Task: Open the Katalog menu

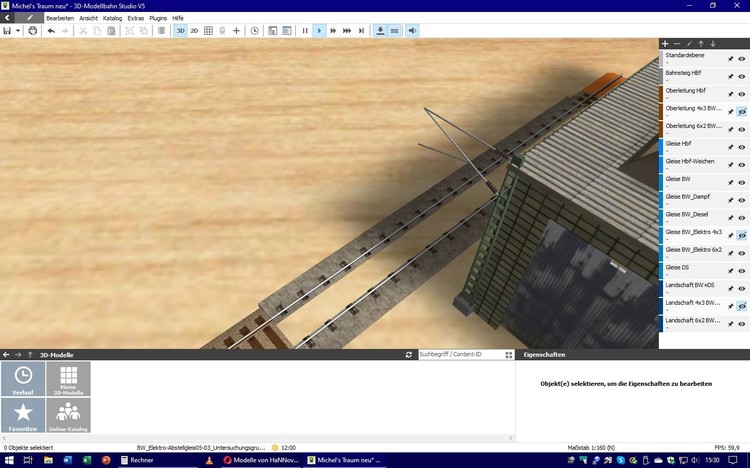Action: point(112,18)
